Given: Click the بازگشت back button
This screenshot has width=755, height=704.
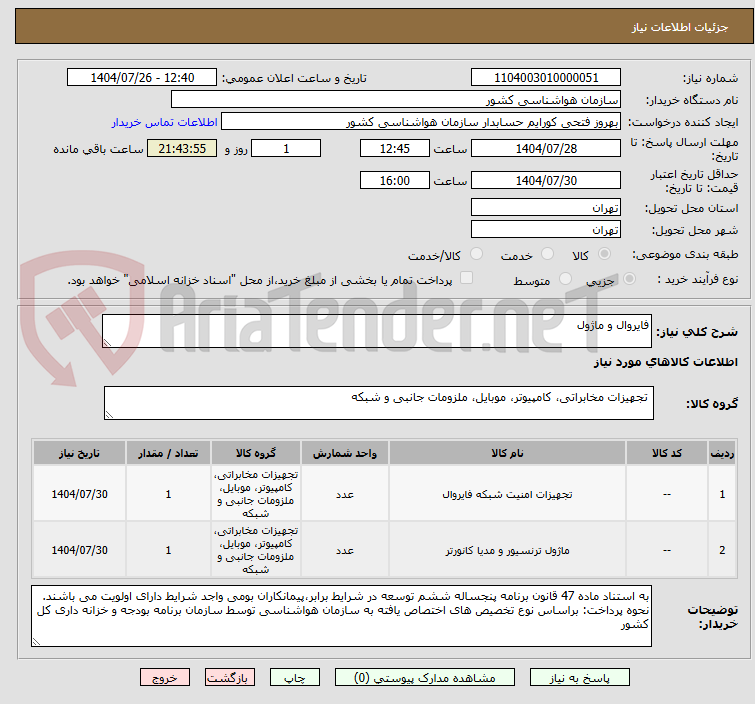Looking at the screenshot, I should tap(230, 678).
